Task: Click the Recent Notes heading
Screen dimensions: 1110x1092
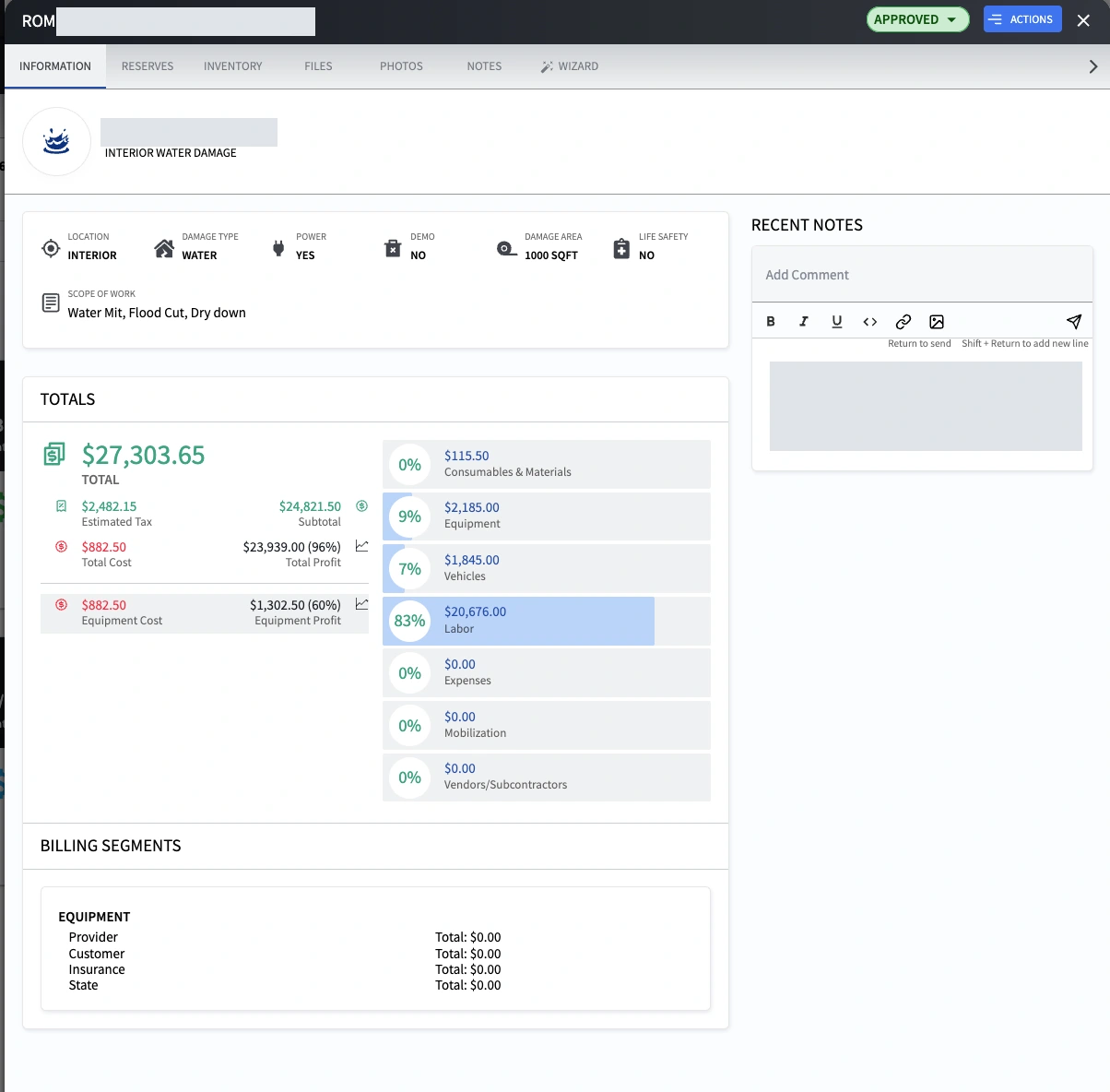Action: click(807, 225)
